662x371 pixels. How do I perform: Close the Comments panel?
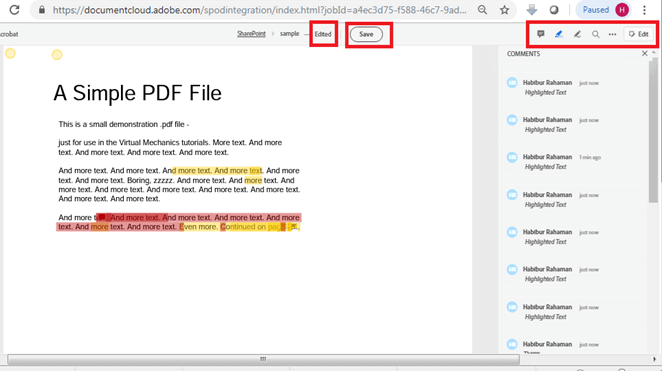(644, 53)
